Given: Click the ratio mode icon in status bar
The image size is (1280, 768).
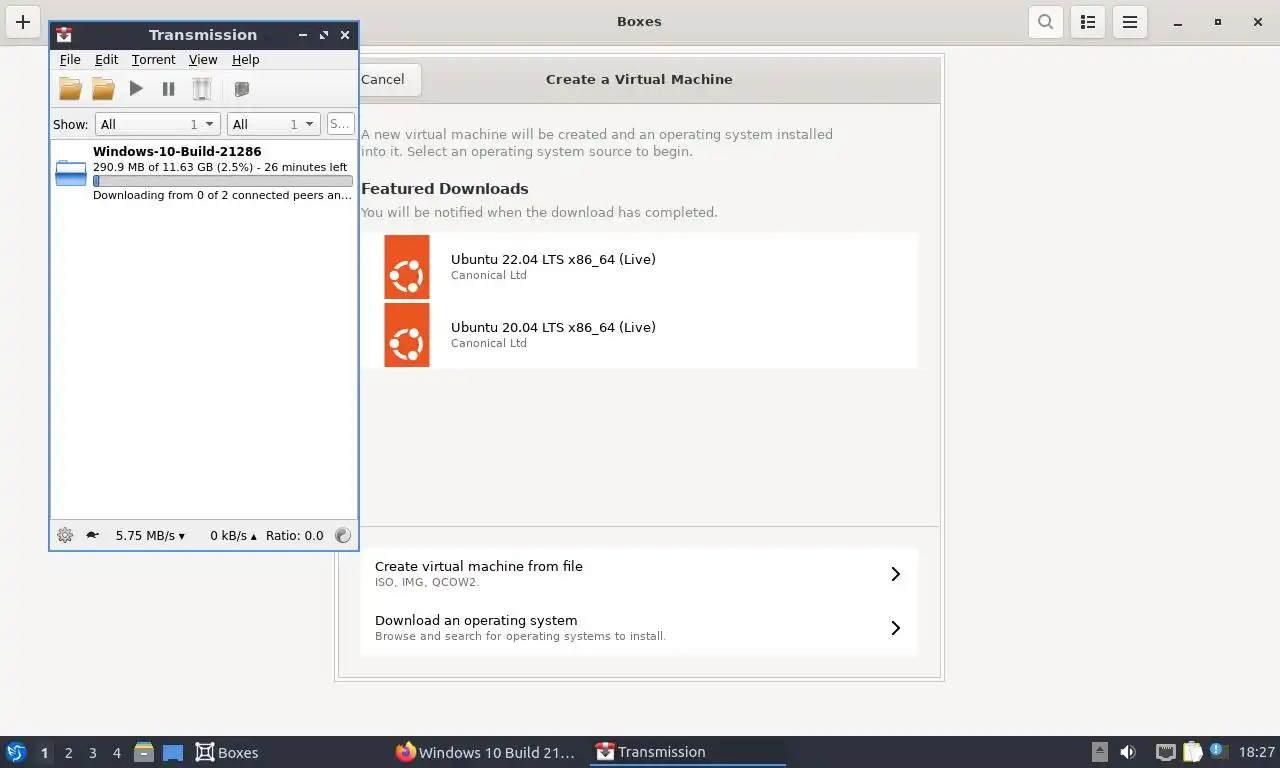Looking at the screenshot, I should tap(343, 535).
